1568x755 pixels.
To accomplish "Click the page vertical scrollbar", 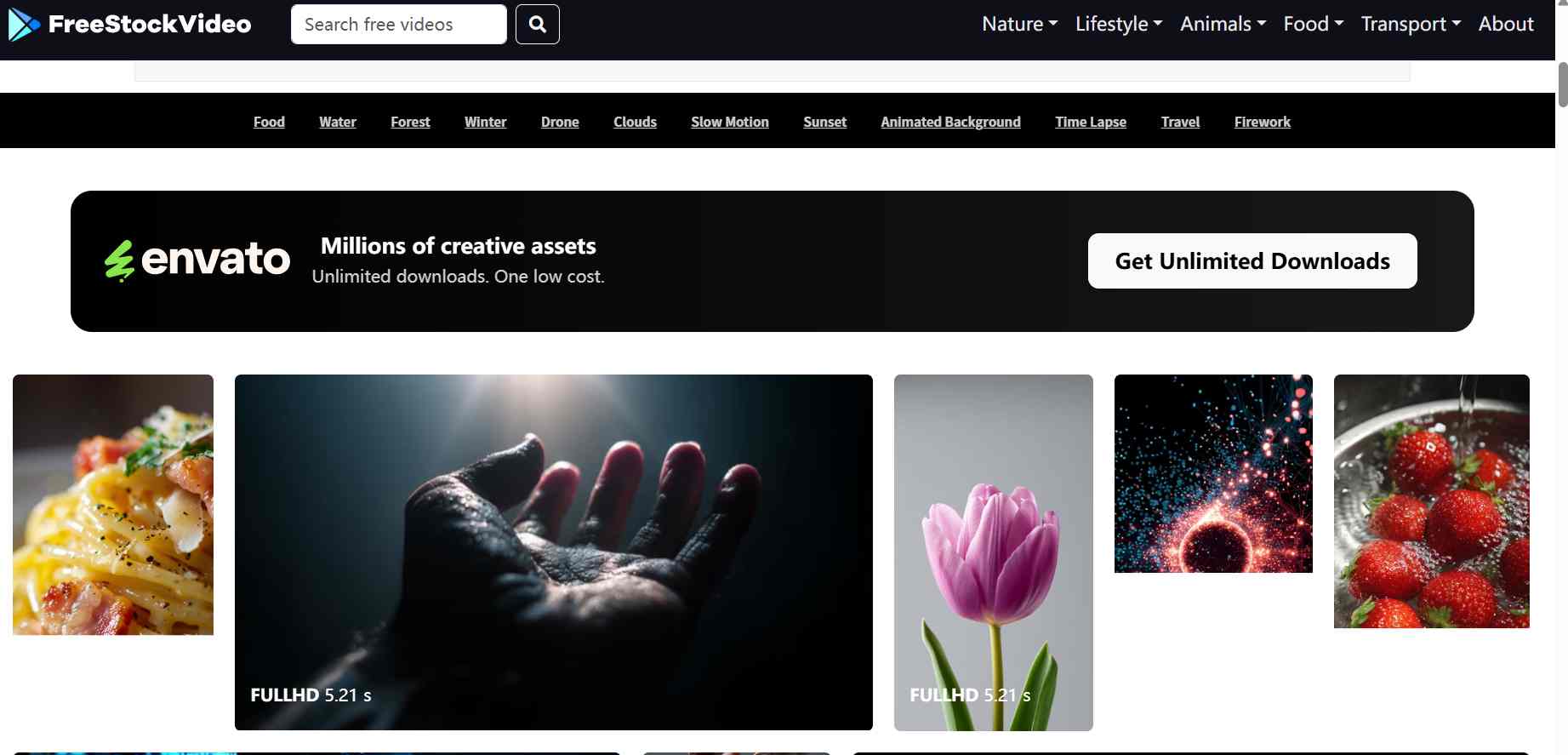I will pyautogui.click(x=1562, y=85).
